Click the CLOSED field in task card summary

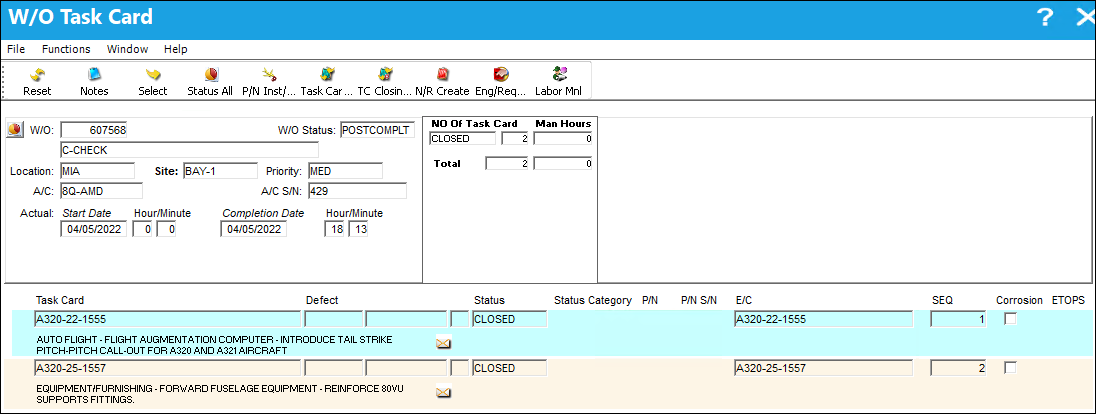(462, 138)
